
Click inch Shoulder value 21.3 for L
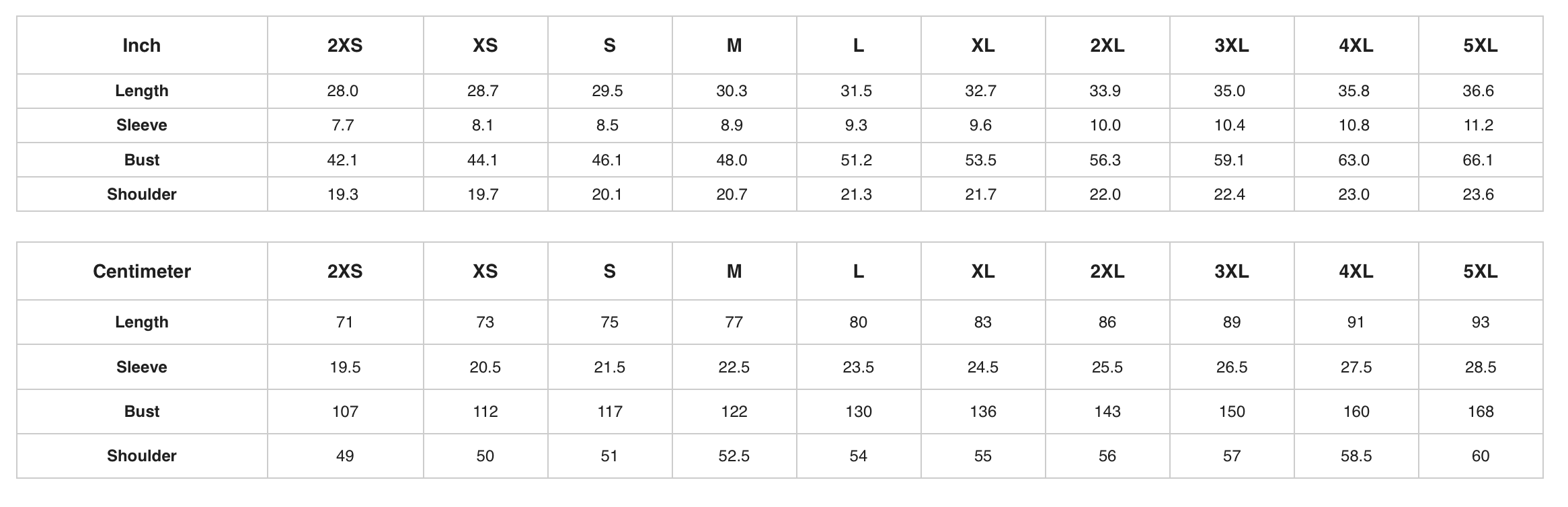click(x=856, y=194)
